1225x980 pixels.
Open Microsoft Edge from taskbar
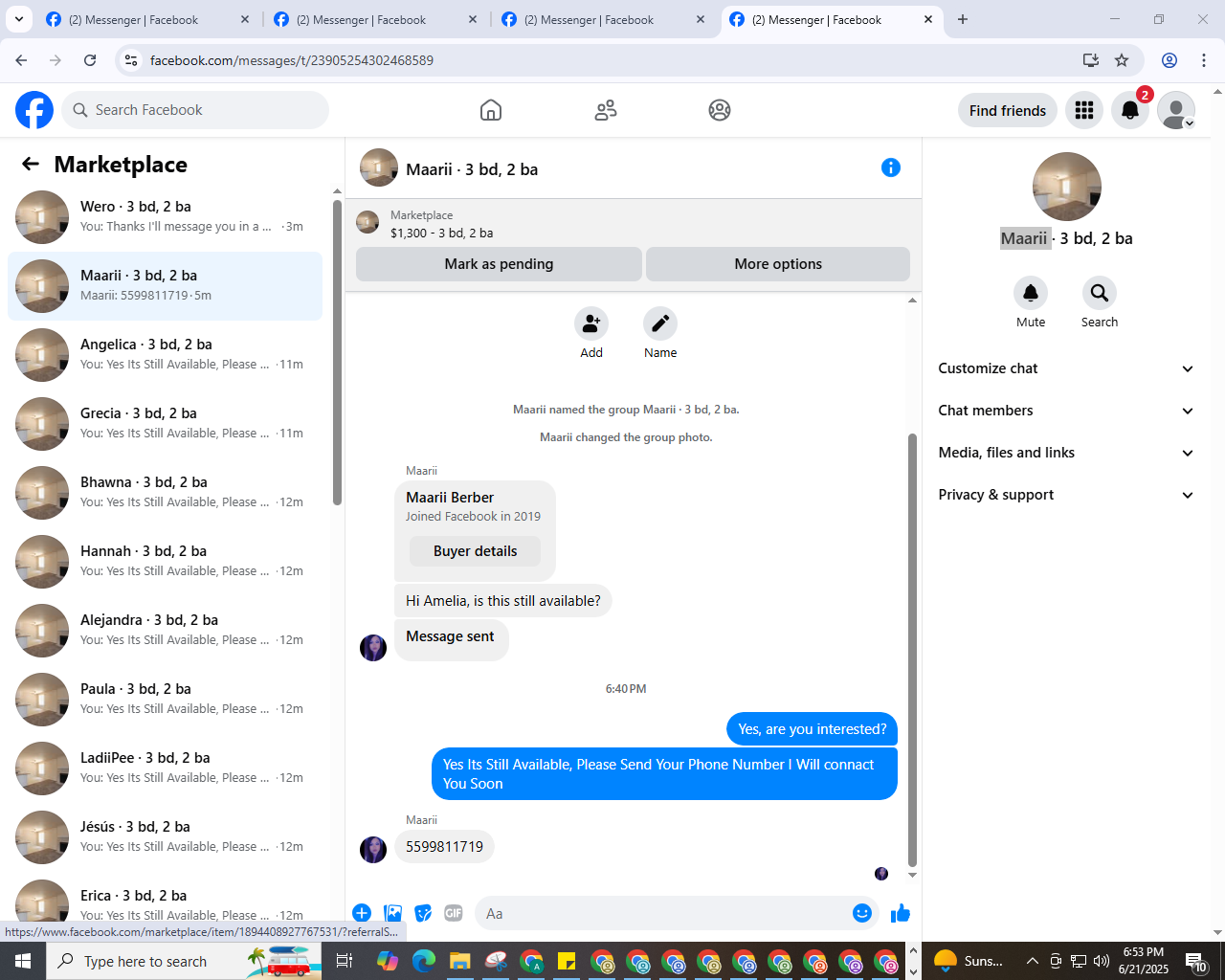[x=424, y=961]
